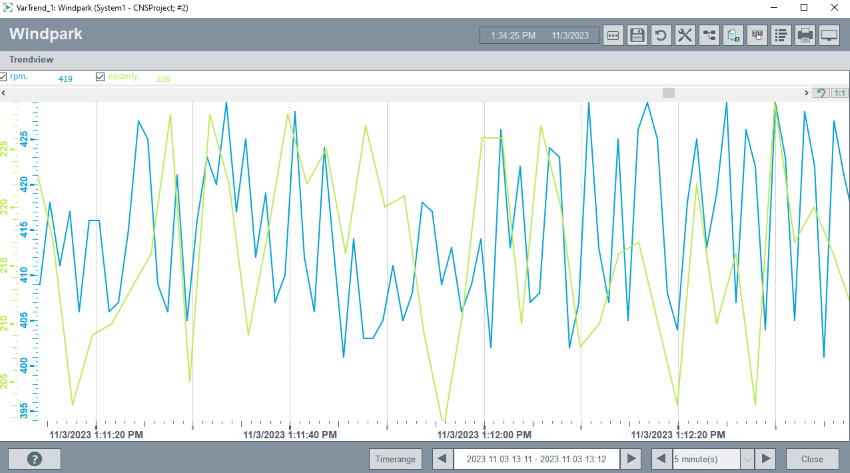Click the circular-arrow reset icon in toolbar
This screenshot has width=850, height=473.
tap(661, 35)
